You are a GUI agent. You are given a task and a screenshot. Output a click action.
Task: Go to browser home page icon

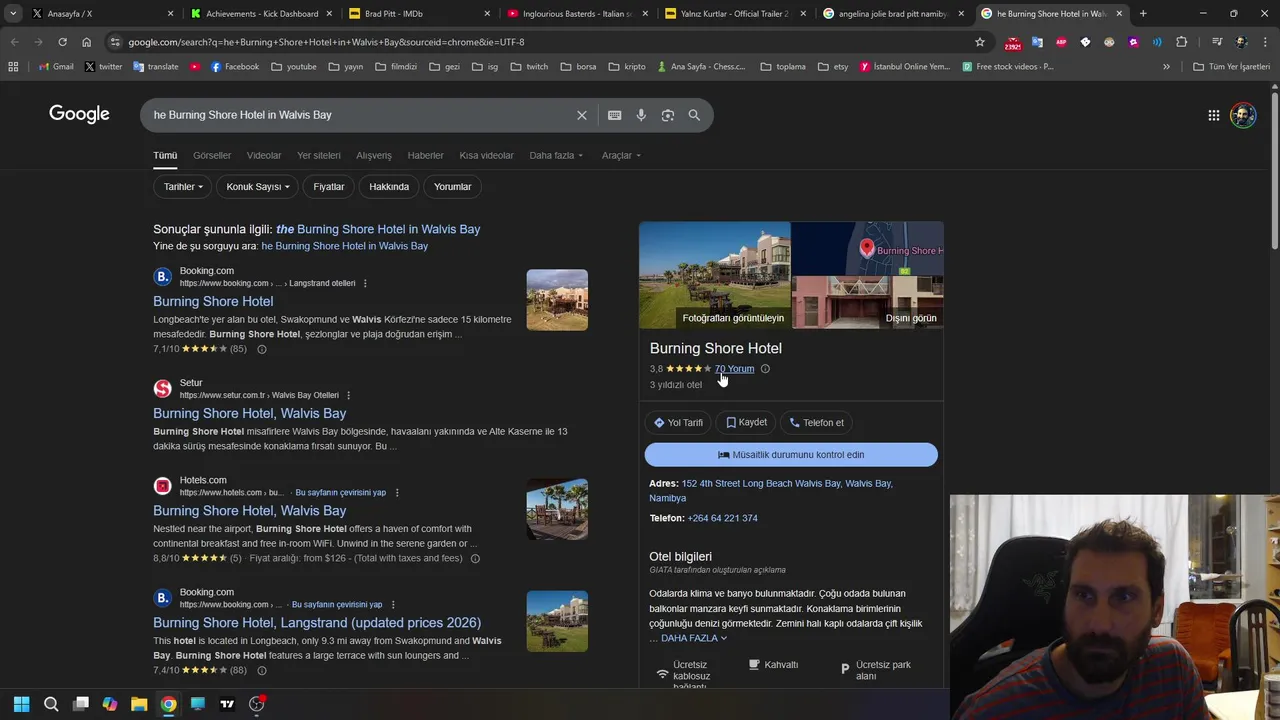coord(86,42)
